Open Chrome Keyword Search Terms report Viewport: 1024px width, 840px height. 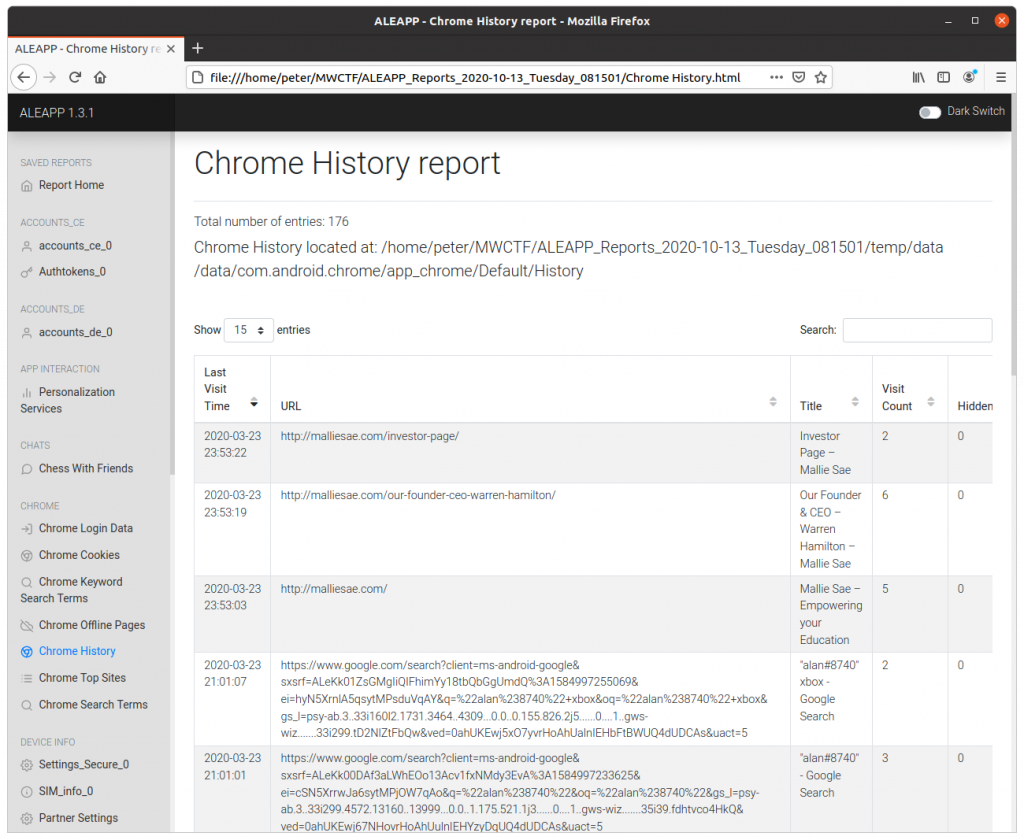72,590
